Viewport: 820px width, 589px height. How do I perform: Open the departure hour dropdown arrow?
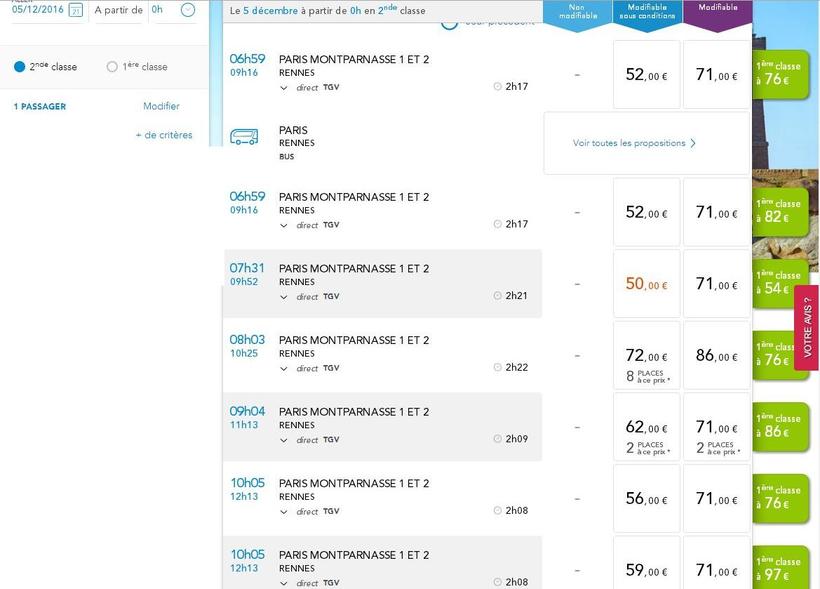click(188, 10)
